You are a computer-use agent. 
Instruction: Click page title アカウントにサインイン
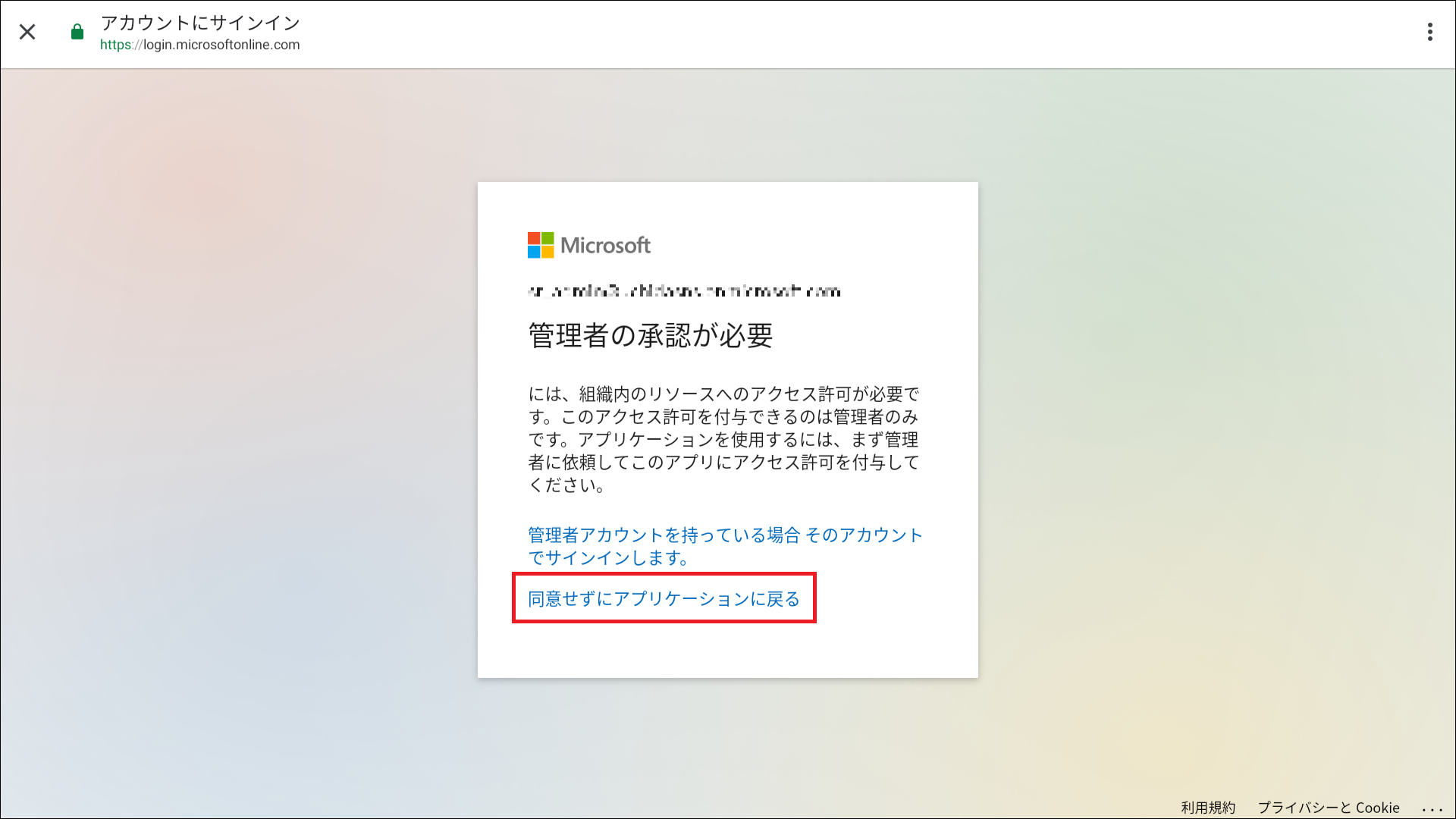pyautogui.click(x=200, y=23)
